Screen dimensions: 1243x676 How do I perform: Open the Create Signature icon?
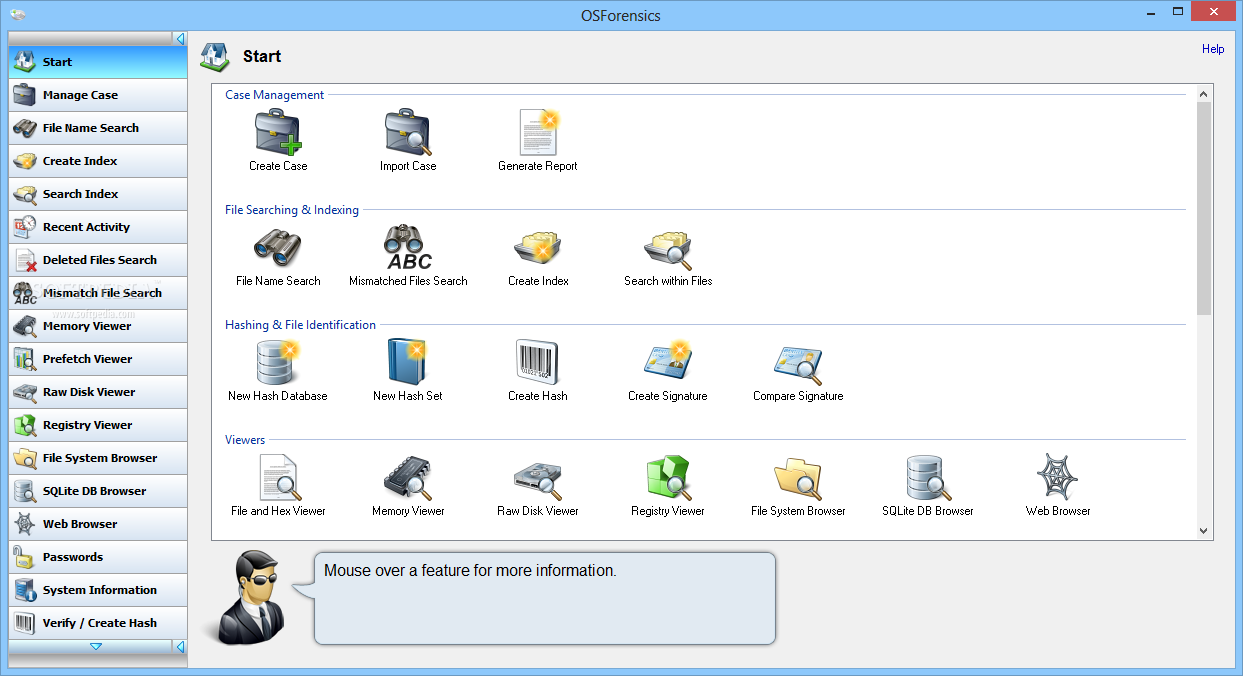(x=668, y=362)
